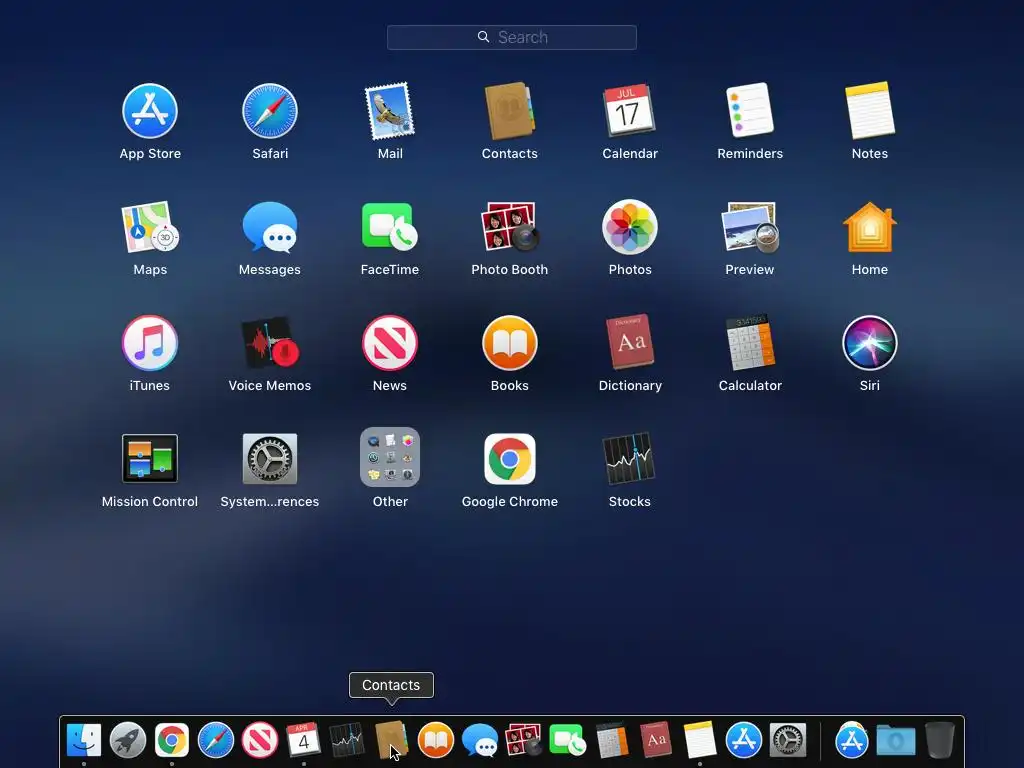This screenshot has height=768, width=1024.
Task: Open Dictionary in the Launchpad grid
Action: point(630,343)
